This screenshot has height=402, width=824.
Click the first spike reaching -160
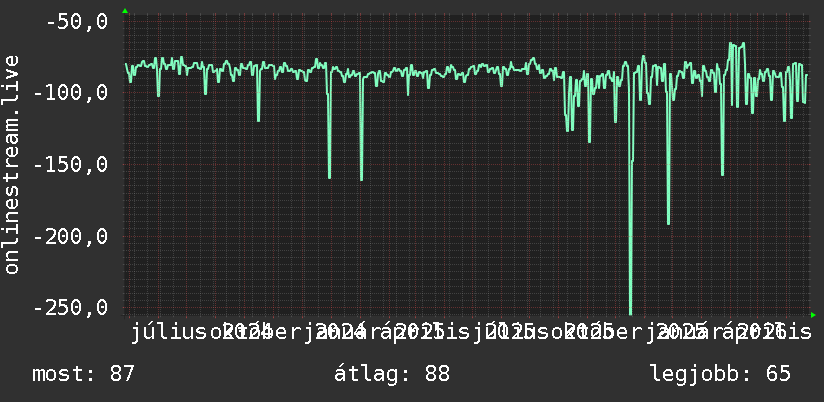(329, 176)
